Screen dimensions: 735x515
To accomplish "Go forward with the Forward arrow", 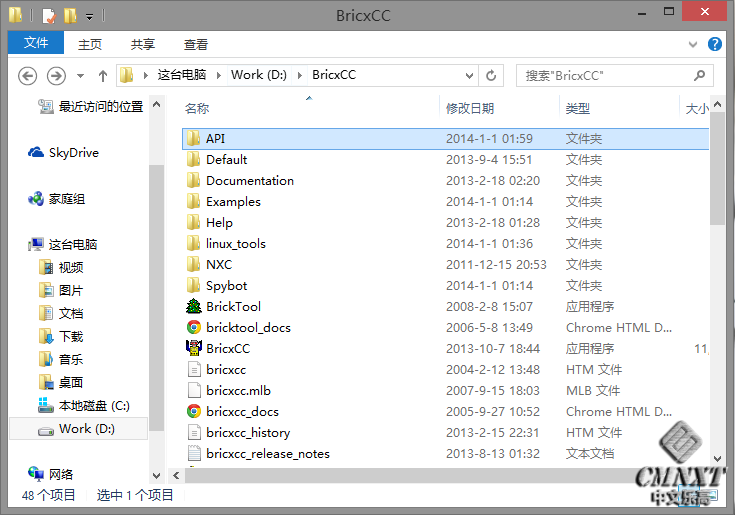I will (56, 75).
